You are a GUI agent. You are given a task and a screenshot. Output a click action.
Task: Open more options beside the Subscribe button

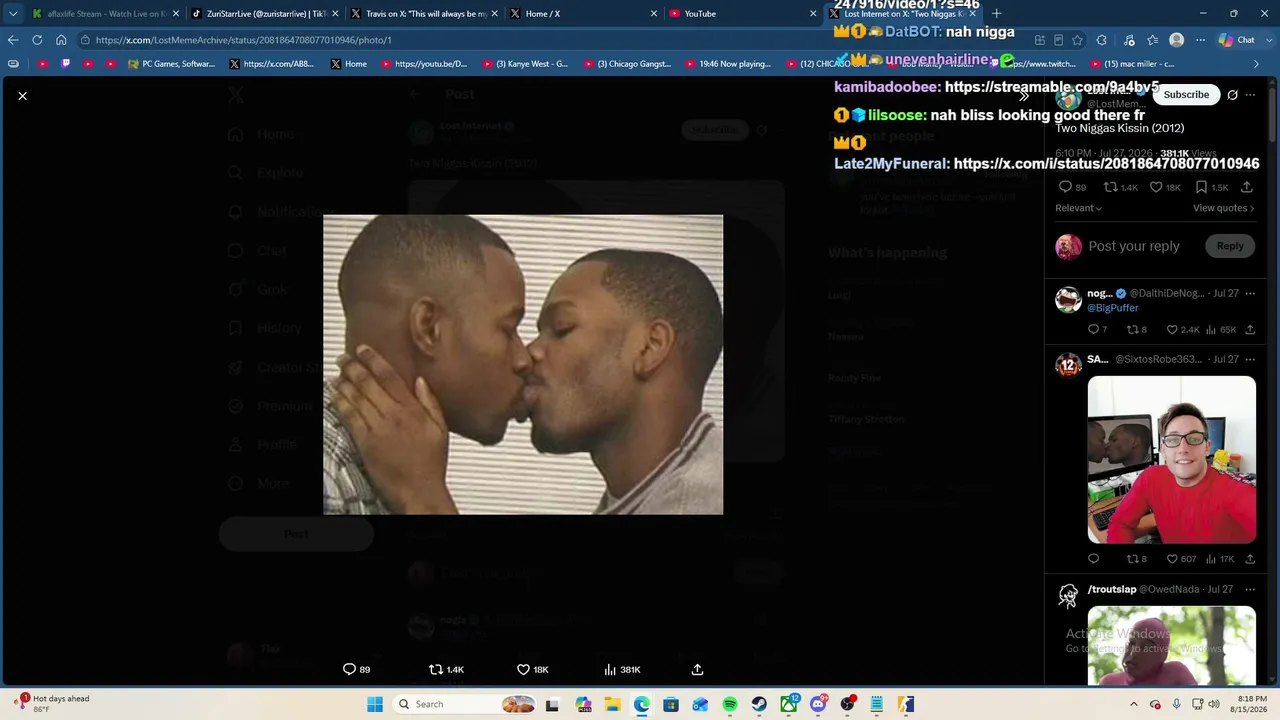1250,95
